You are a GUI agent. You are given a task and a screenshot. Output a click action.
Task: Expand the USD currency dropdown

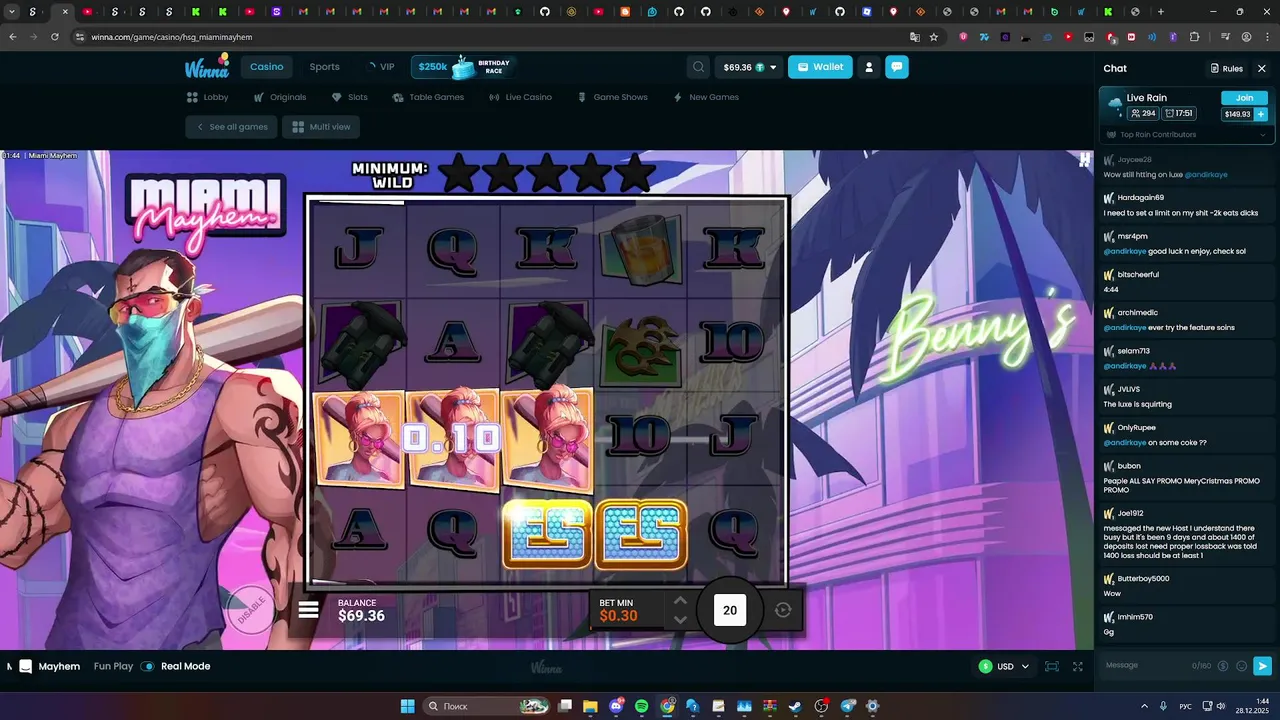1004,666
